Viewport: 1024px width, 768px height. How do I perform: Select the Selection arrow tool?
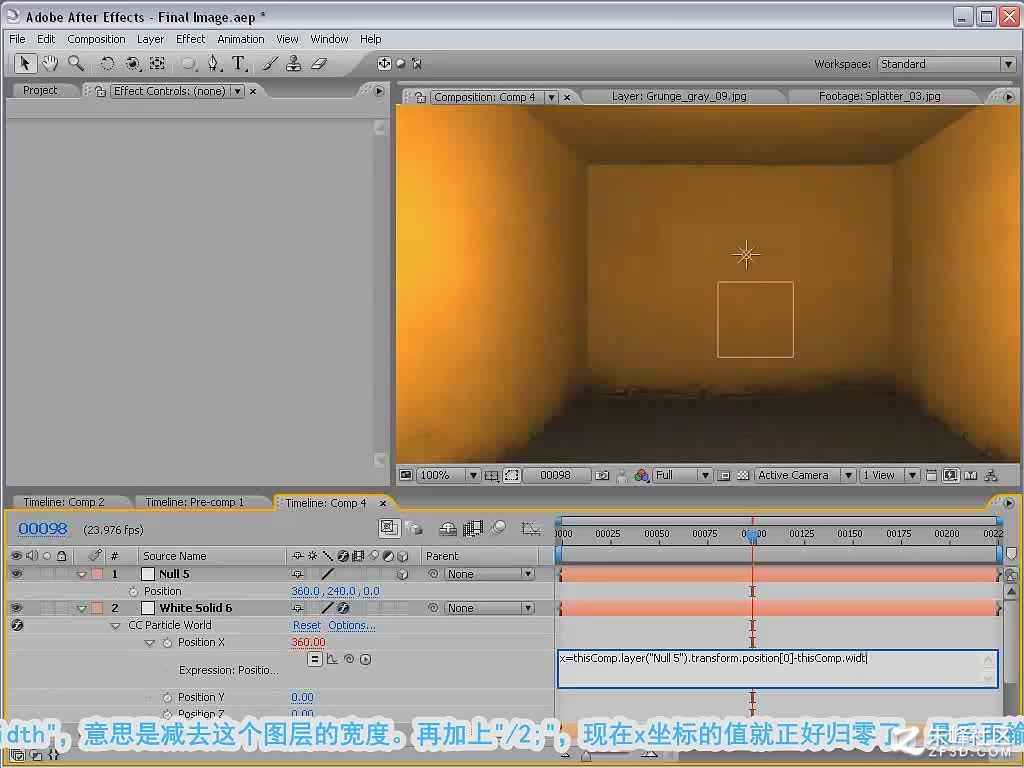point(25,63)
